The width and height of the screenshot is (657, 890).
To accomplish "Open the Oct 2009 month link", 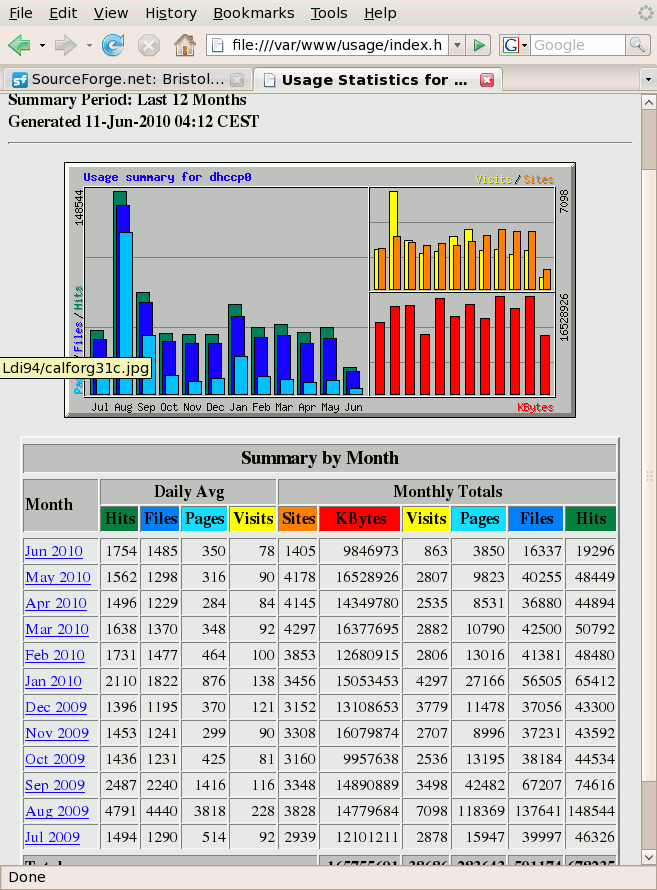I will pyautogui.click(x=55, y=760).
